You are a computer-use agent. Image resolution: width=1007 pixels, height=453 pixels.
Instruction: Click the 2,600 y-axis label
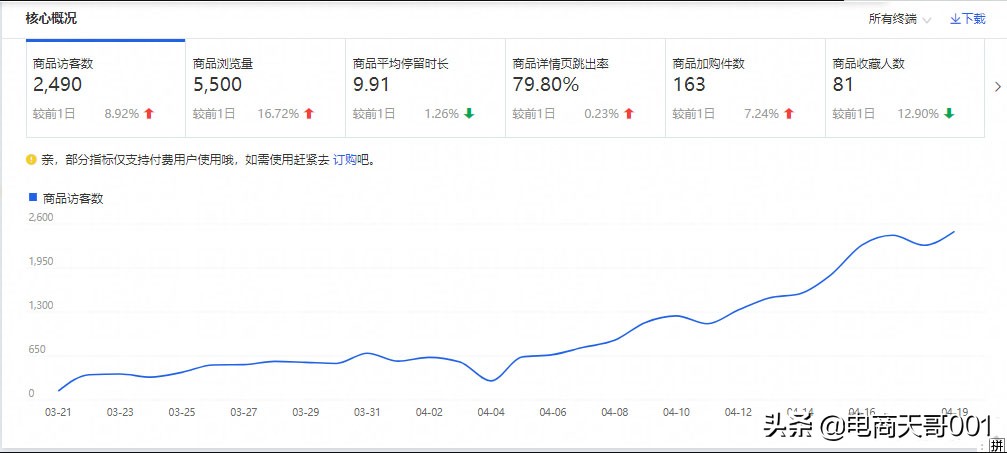(x=40, y=217)
